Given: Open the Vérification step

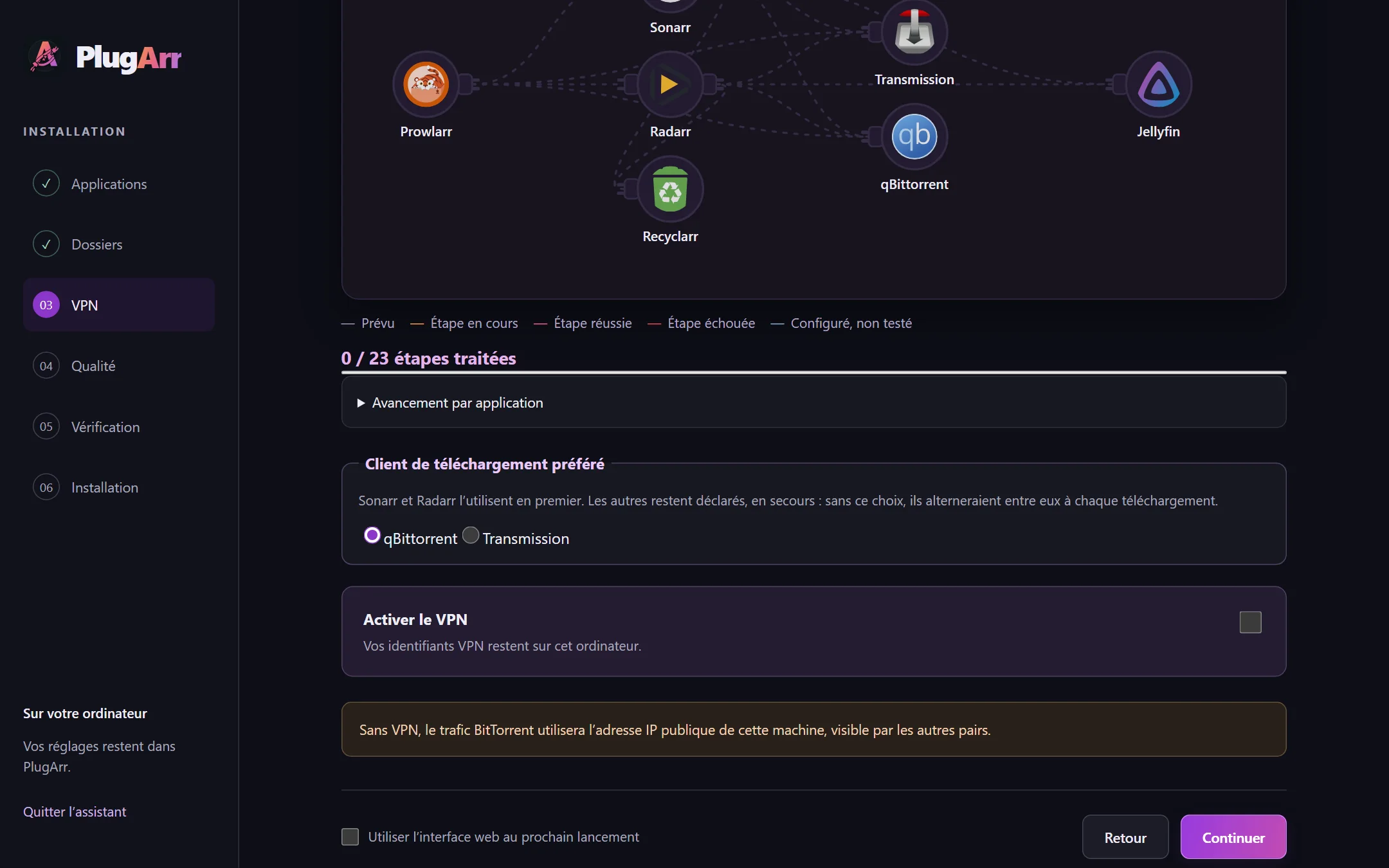Looking at the screenshot, I should [119, 426].
